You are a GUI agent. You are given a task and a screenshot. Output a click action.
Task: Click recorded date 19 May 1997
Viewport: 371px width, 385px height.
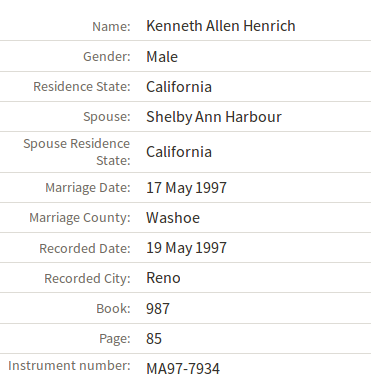click(186, 248)
